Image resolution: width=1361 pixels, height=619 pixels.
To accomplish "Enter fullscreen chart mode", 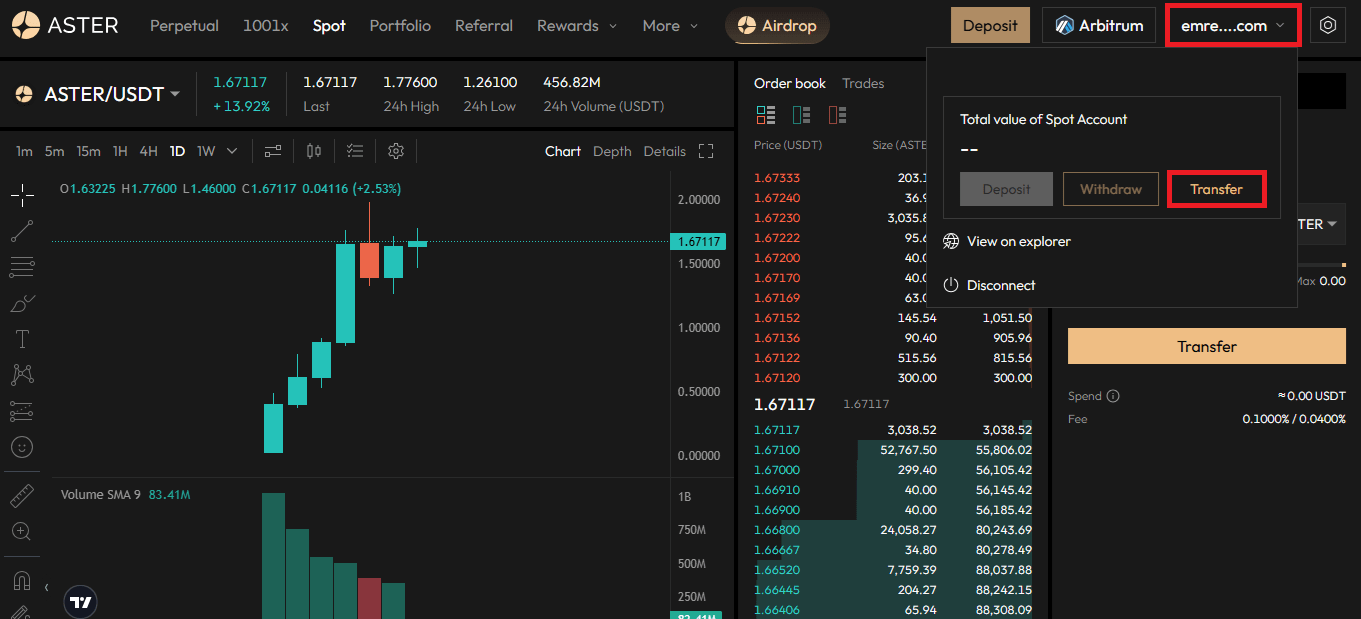I will [x=706, y=151].
